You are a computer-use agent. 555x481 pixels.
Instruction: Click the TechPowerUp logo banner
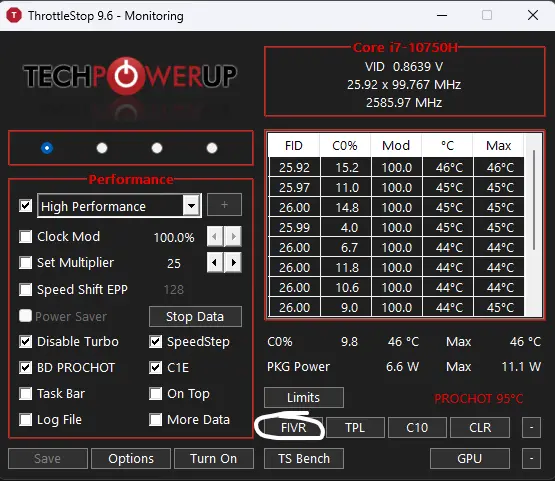pos(130,76)
